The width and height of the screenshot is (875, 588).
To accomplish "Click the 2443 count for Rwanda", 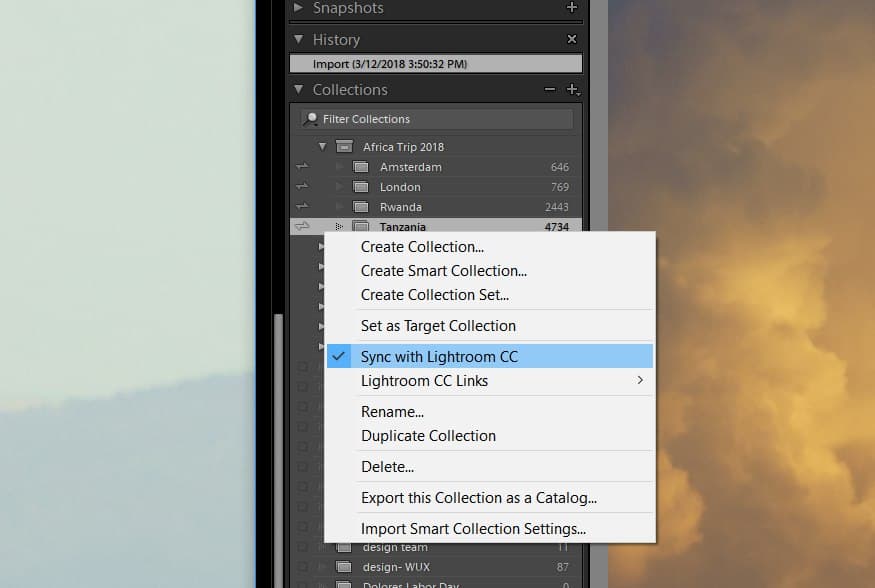I will pyautogui.click(x=556, y=207).
